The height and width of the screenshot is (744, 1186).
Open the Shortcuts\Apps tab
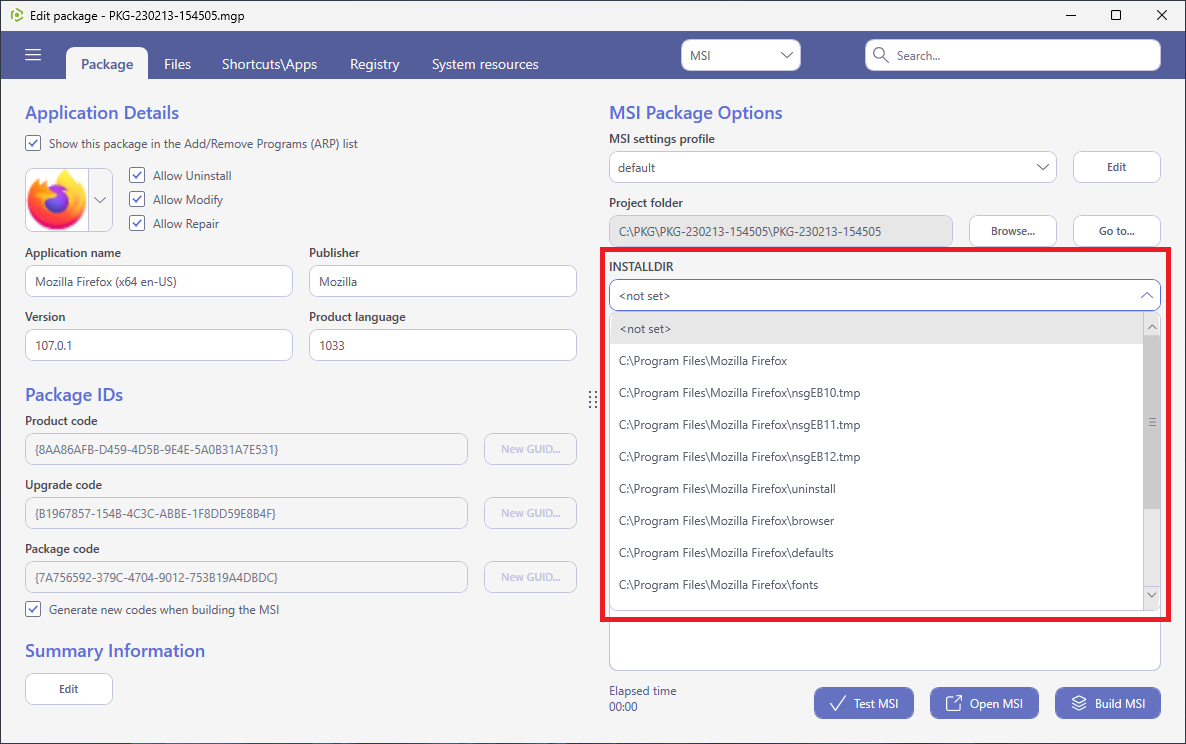(x=269, y=64)
